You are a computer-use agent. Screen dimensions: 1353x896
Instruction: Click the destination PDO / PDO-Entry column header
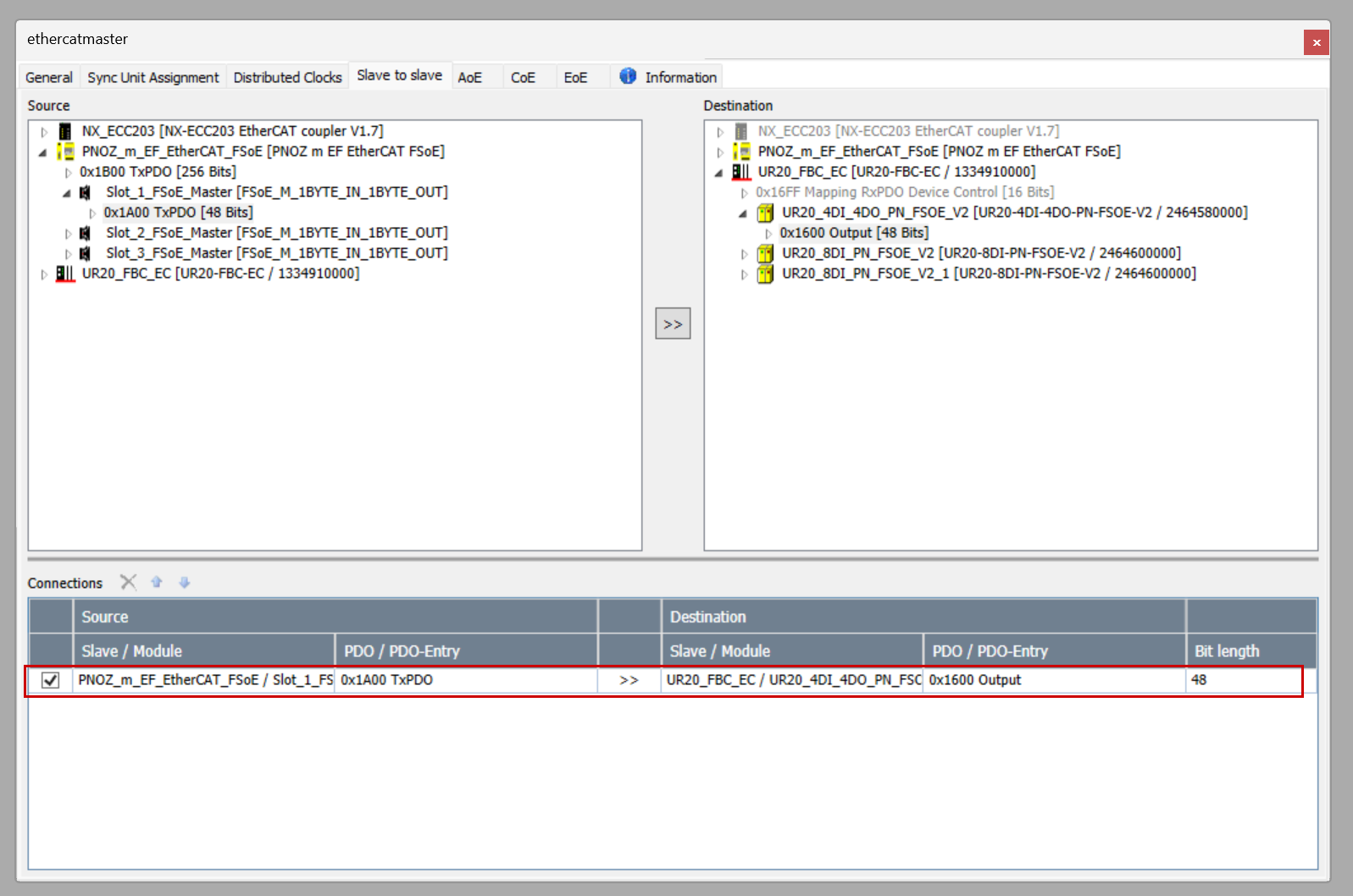[1054, 651]
